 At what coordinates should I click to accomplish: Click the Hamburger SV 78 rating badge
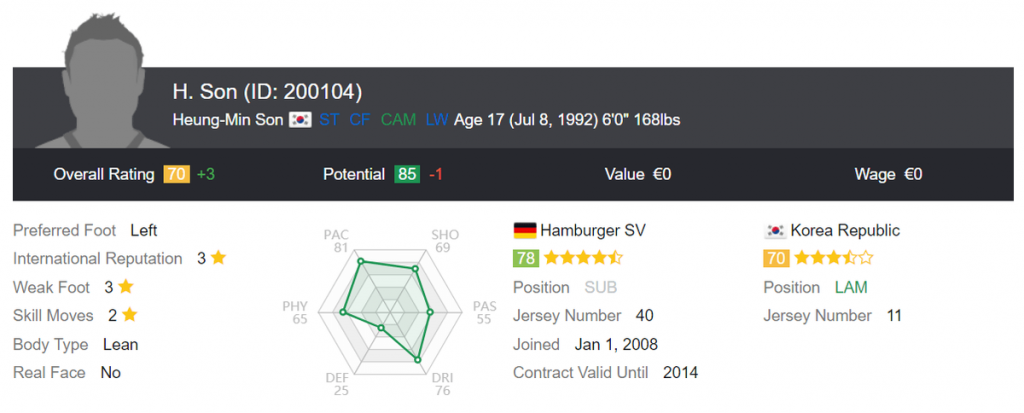pyautogui.click(x=526, y=258)
